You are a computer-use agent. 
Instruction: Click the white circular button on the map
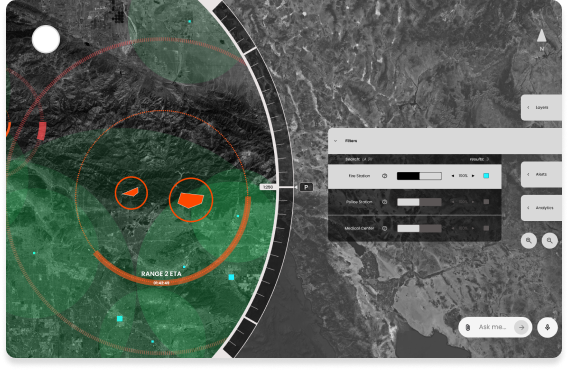46,39
